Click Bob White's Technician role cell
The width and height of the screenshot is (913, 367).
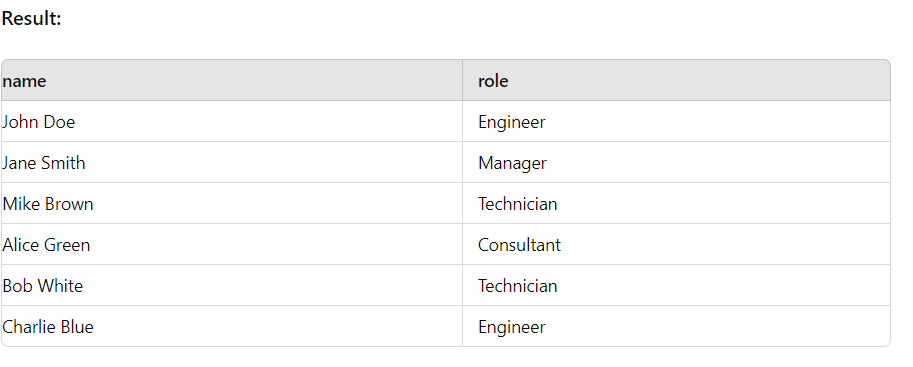pyautogui.click(x=676, y=285)
